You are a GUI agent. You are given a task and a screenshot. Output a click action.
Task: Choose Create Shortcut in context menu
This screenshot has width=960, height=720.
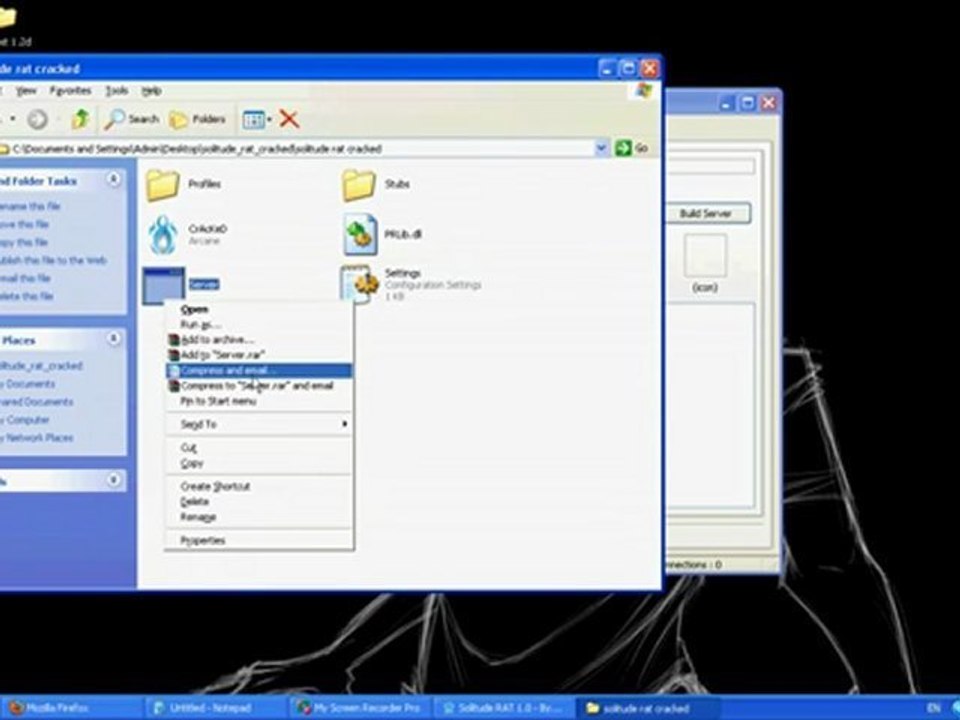(x=260, y=487)
